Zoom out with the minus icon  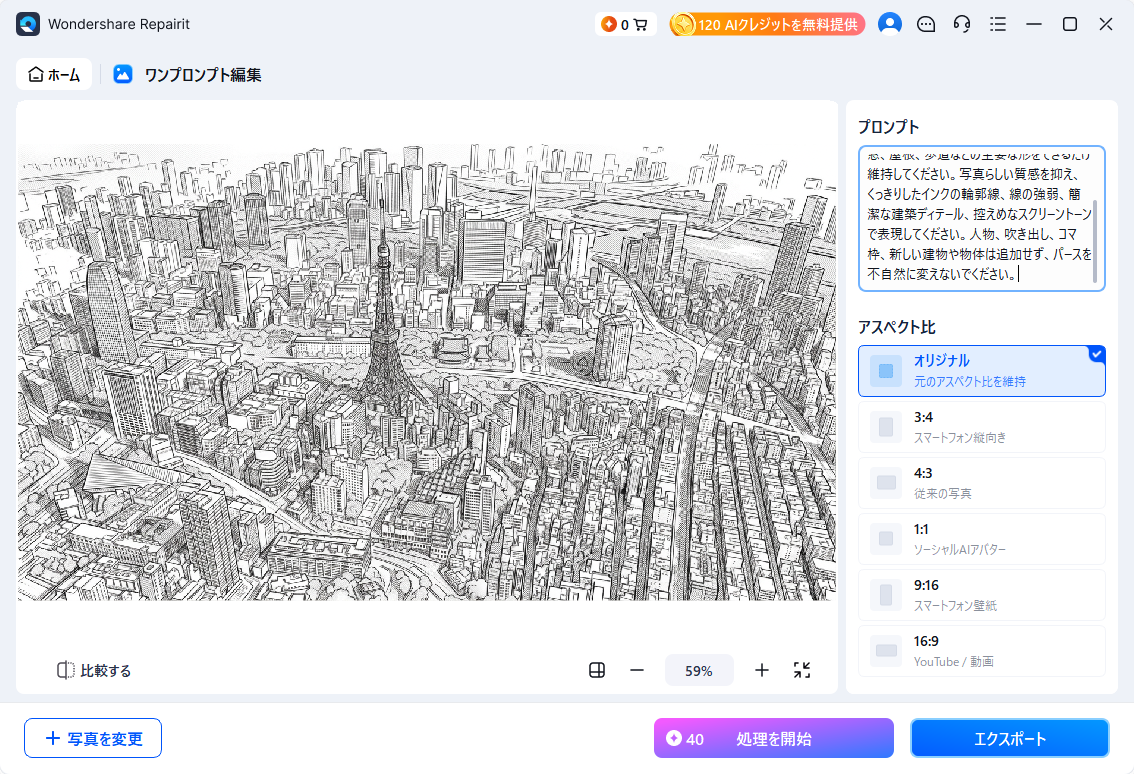click(636, 671)
